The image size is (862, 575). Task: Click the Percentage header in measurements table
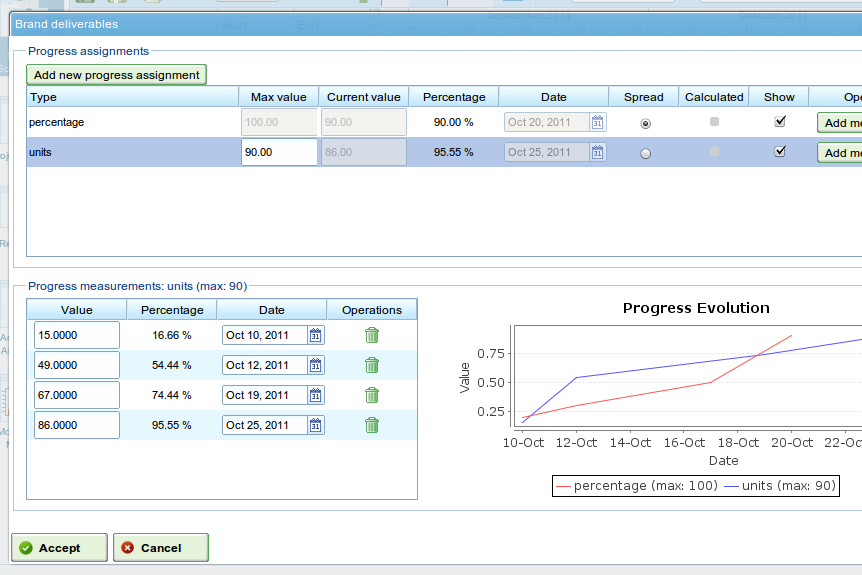point(172,310)
